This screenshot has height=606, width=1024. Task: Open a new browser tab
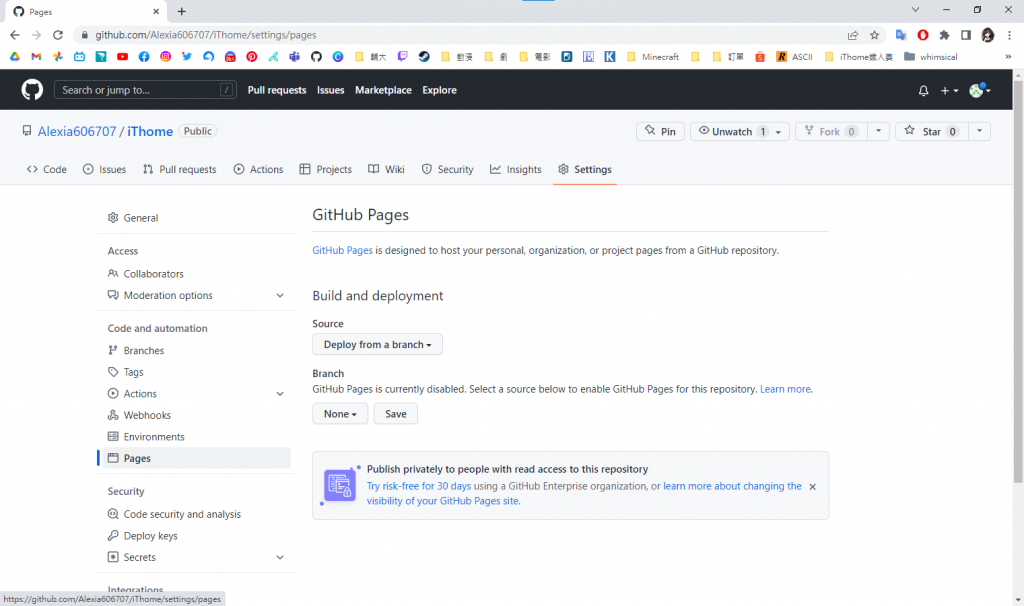point(182,11)
